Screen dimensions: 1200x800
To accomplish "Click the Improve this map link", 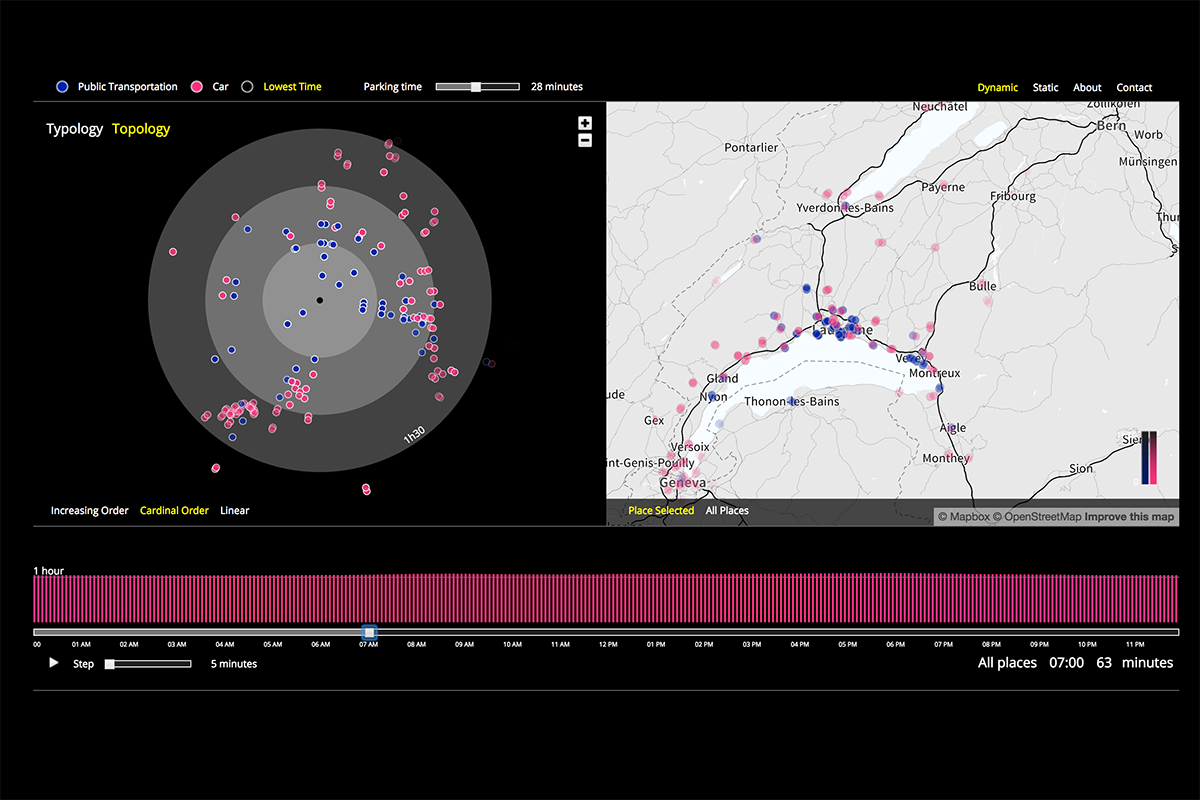I will pyautogui.click(x=1130, y=517).
